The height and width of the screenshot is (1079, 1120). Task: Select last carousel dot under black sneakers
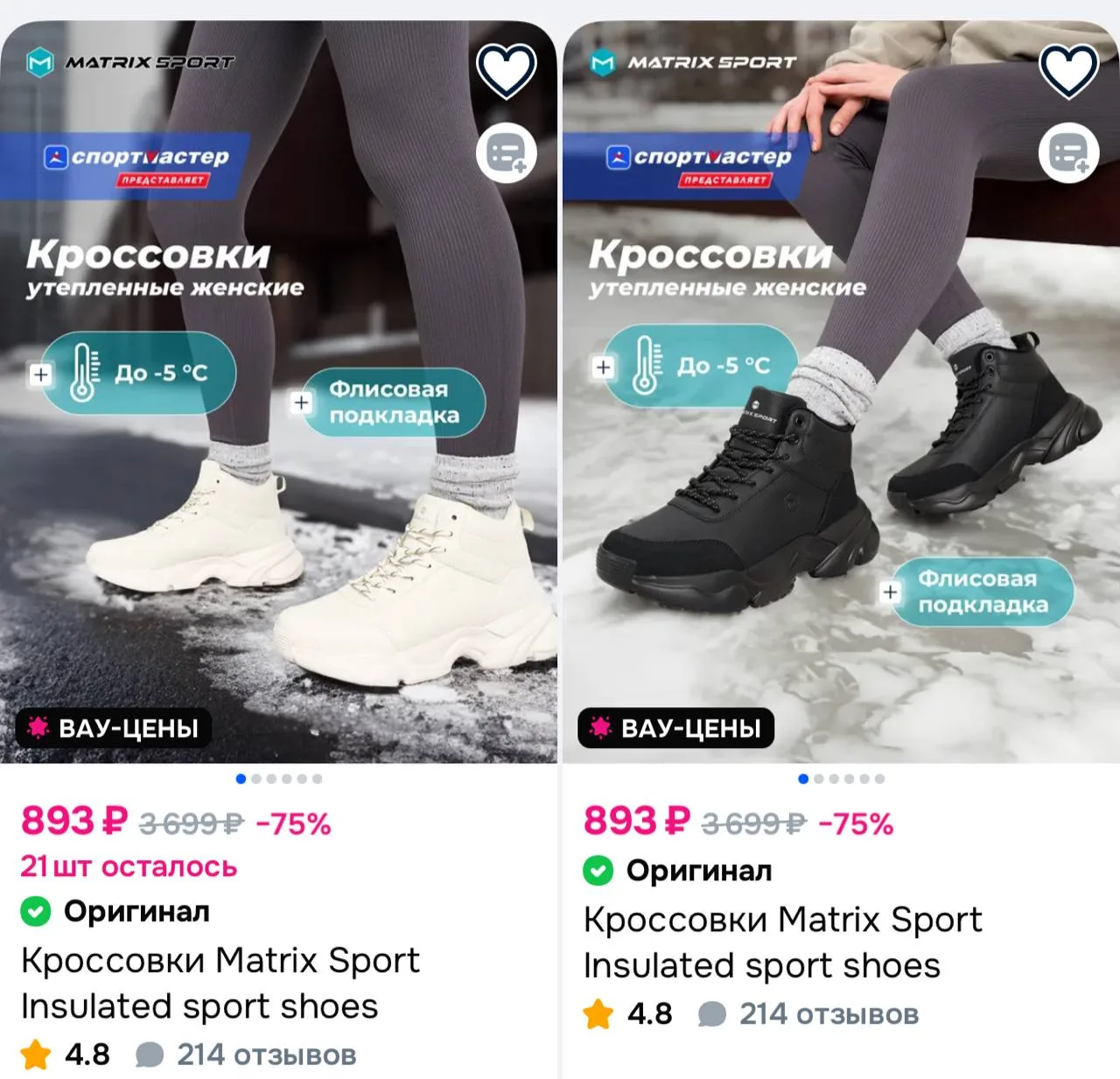879,779
